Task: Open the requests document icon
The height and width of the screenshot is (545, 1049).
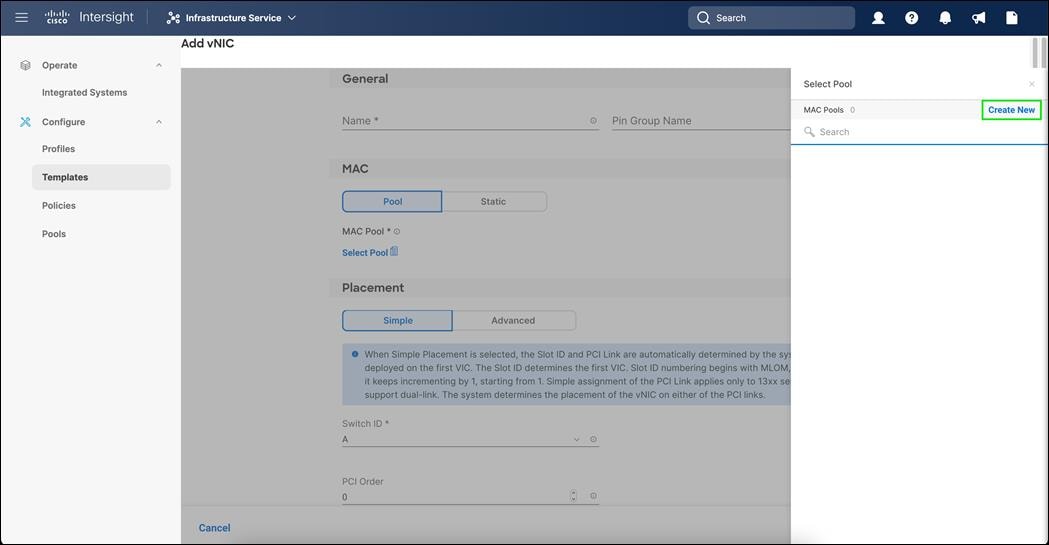Action: click(x=1012, y=18)
